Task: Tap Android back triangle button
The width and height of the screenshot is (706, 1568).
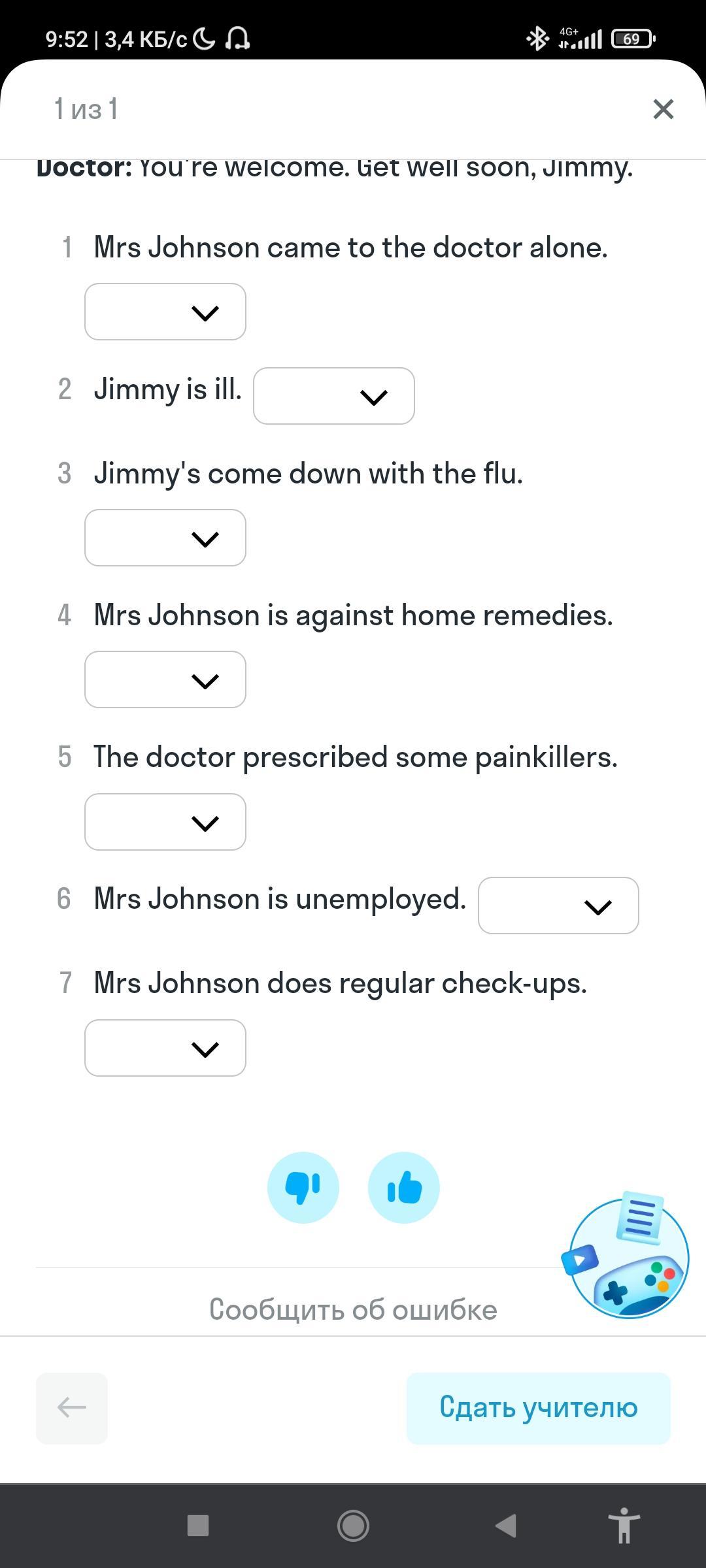Action: coord(506,1526)
